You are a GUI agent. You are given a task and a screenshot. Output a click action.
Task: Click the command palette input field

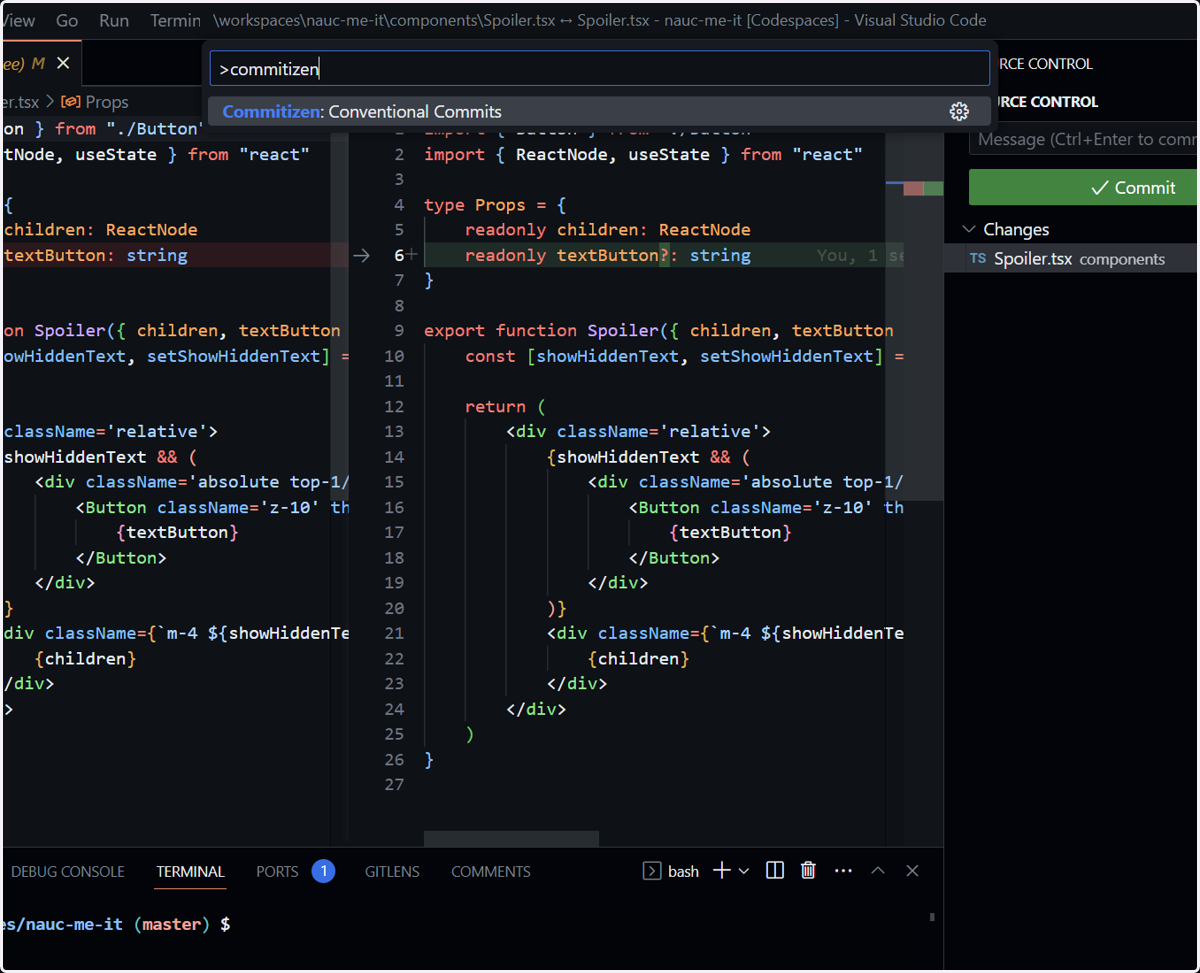tap(599, 69)
